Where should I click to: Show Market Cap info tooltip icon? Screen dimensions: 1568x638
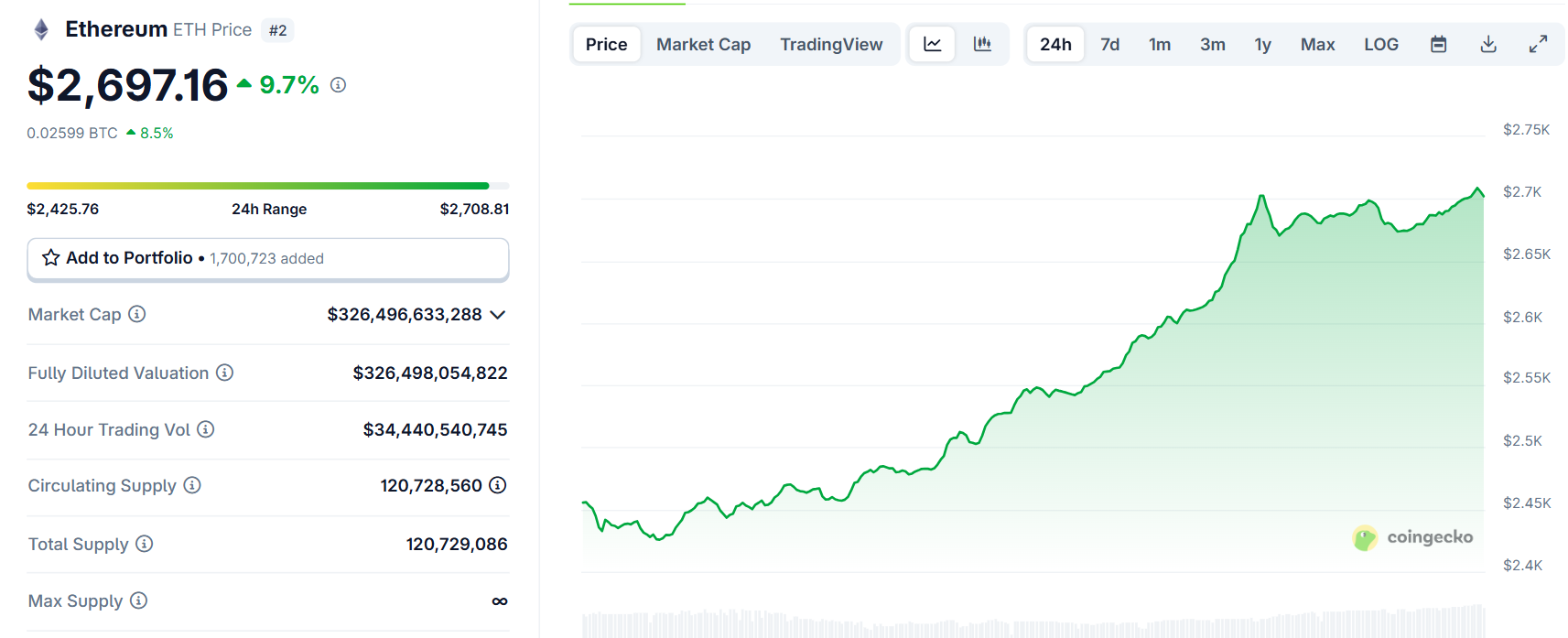[137, 314]
